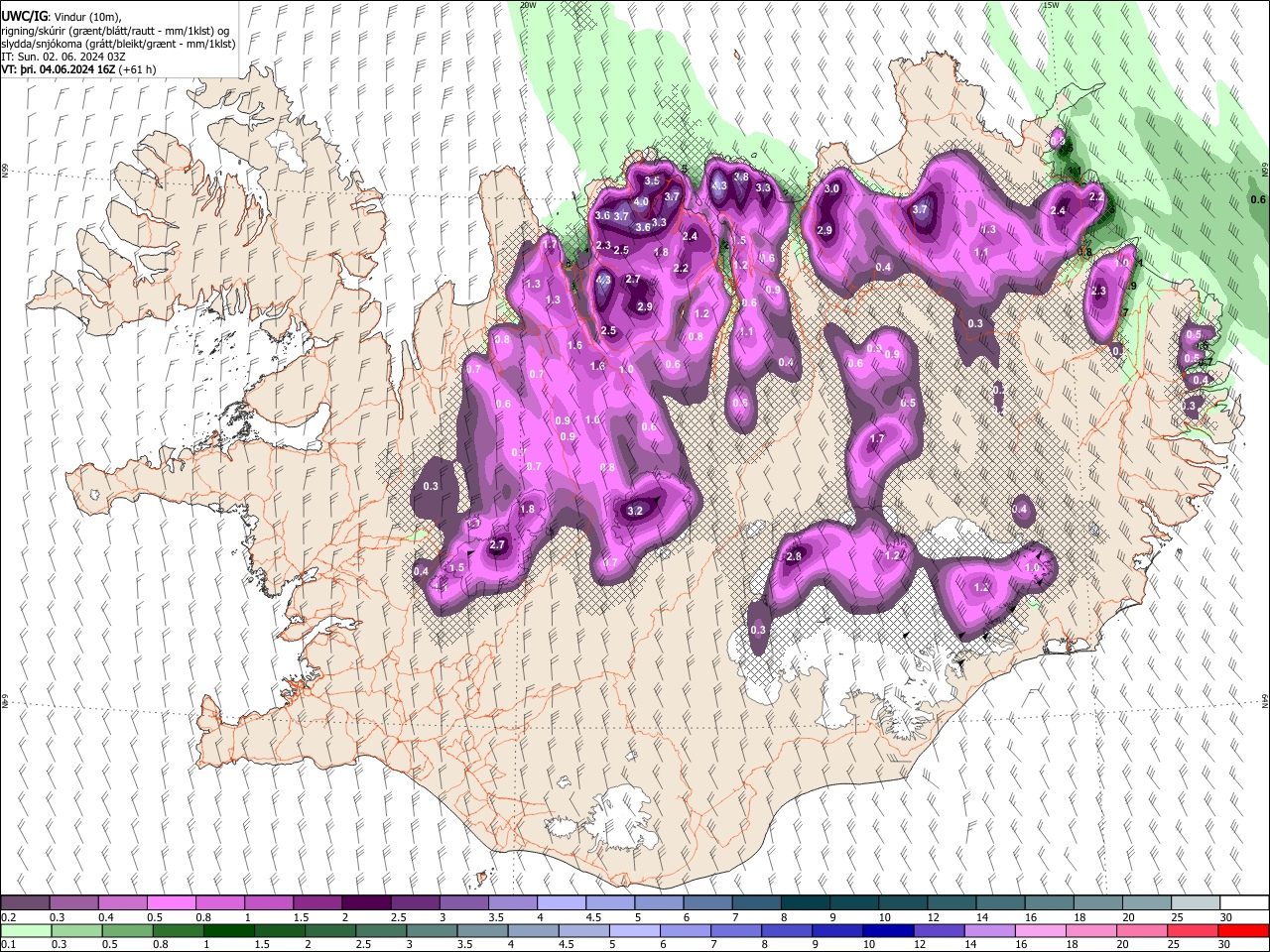Select top legend swatch between 1 and 1.5

pyautogui.click(x=268, y=903)
